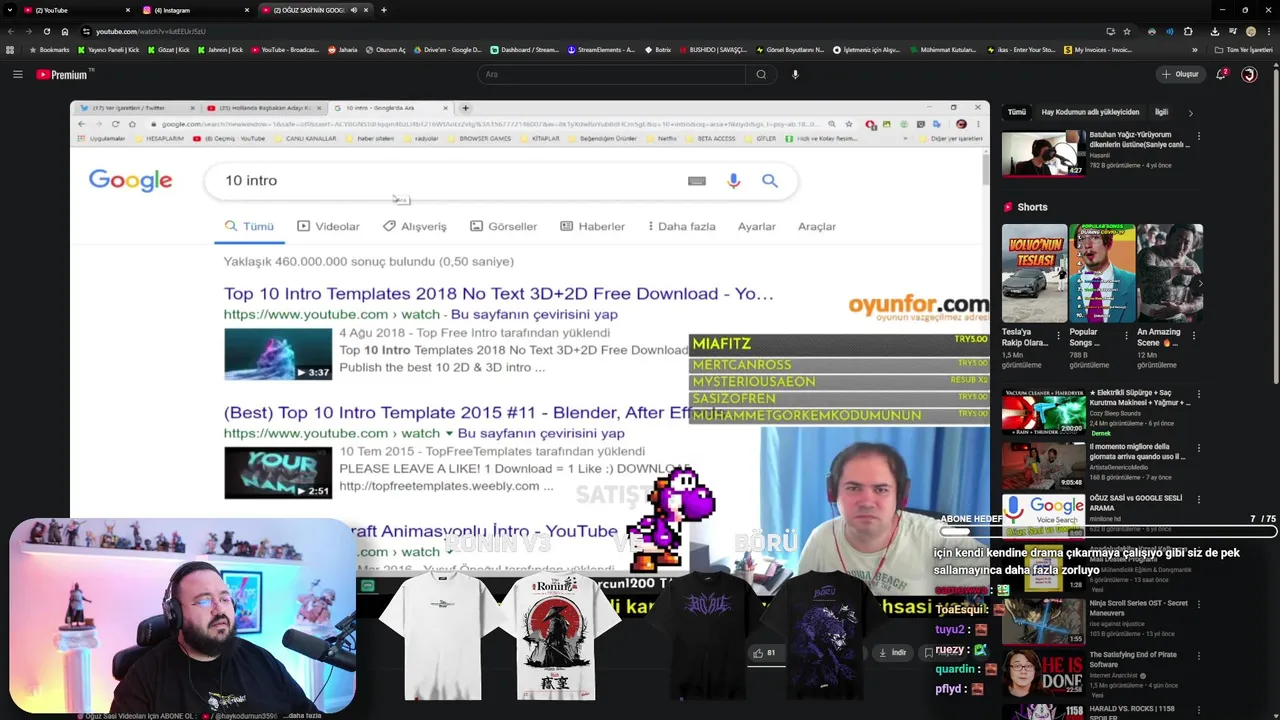
Task: Close the (2) YouTube browser tab
Action: point(128,10)
